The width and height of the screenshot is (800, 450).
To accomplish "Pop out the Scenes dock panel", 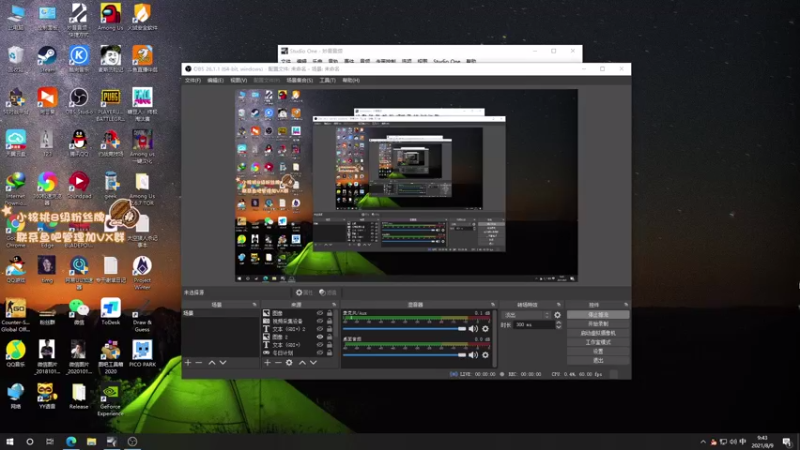I will (255, 305).
